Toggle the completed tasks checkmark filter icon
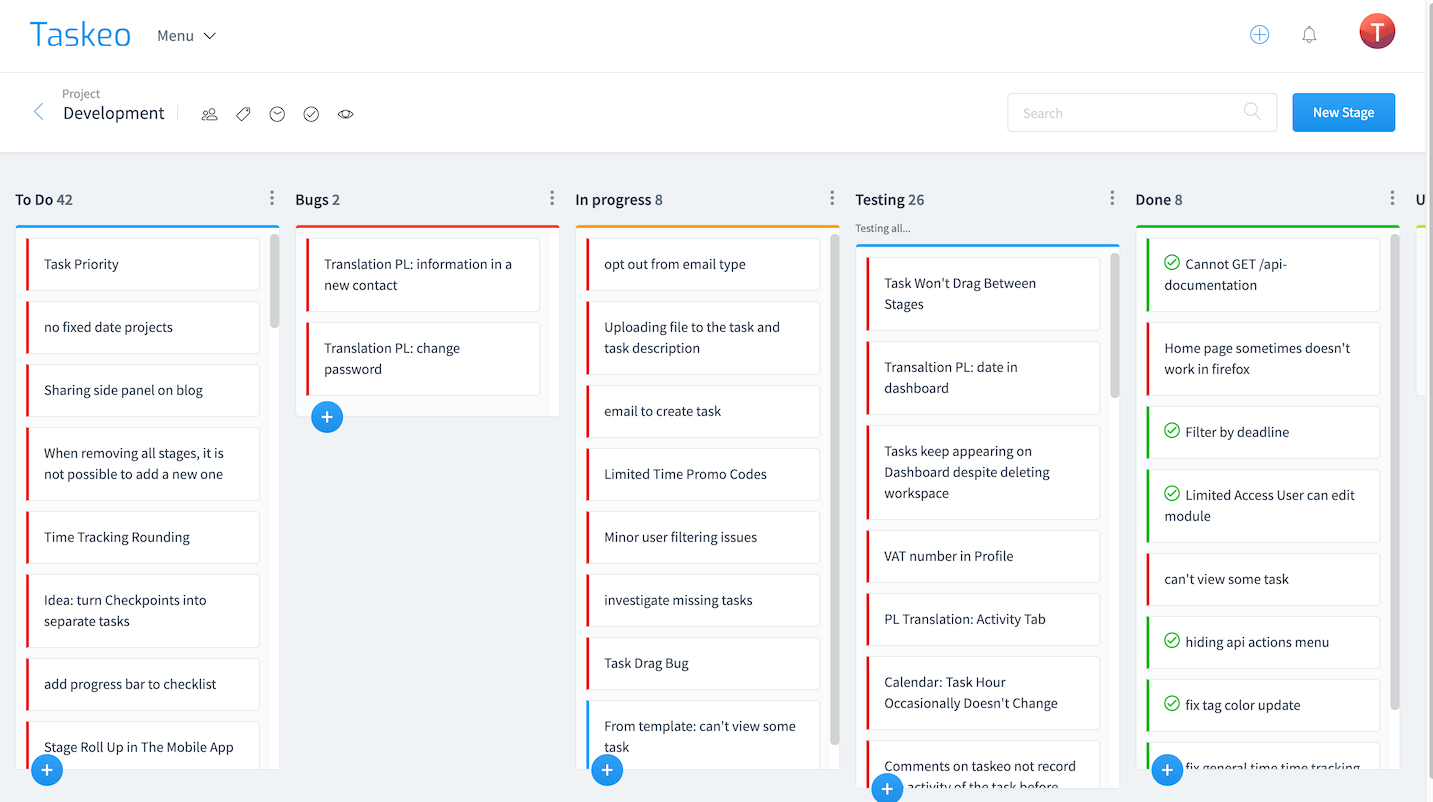This screenshot has width=1433, height=802. (311, 114)
